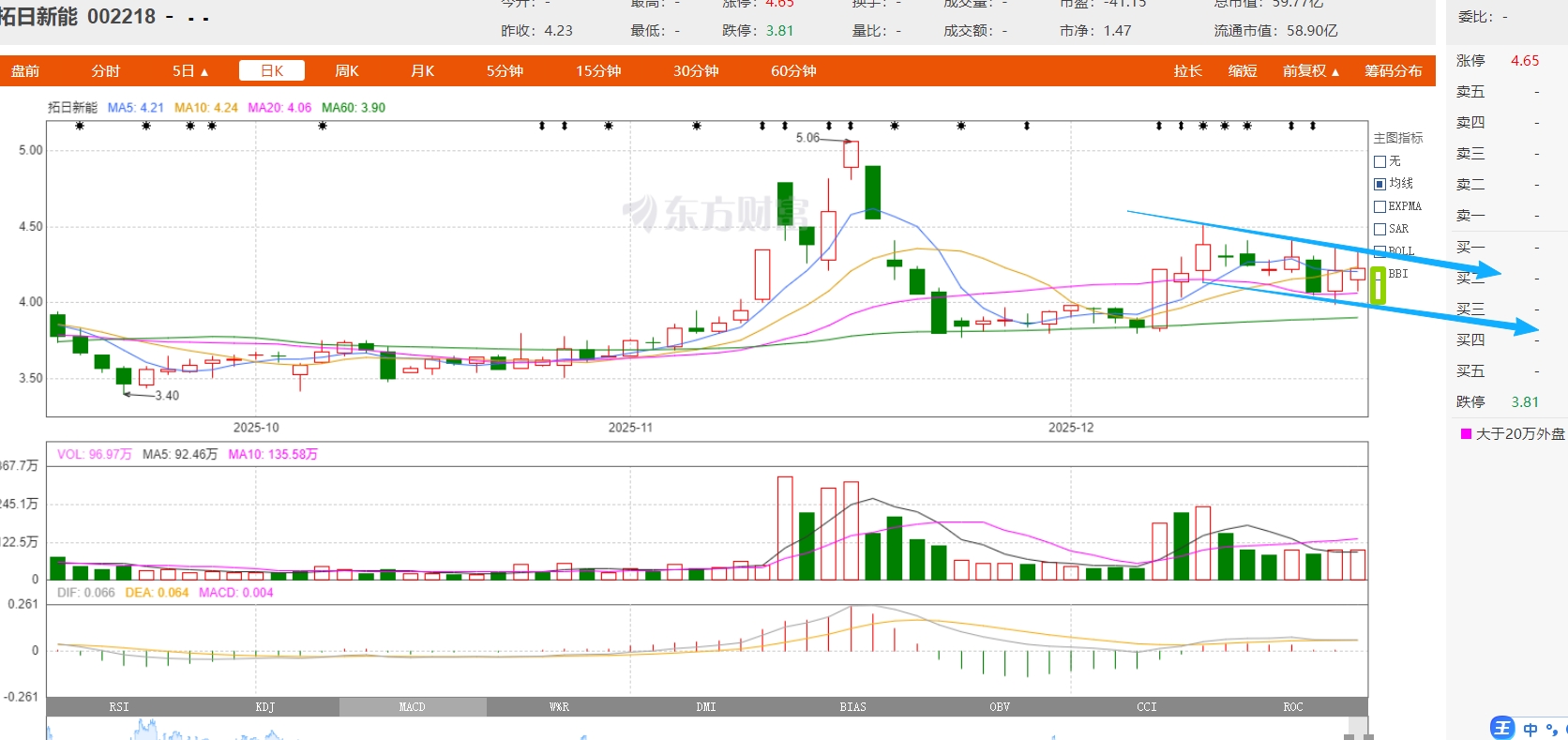Click the DEA: 0.064 value

coord(157,593)
